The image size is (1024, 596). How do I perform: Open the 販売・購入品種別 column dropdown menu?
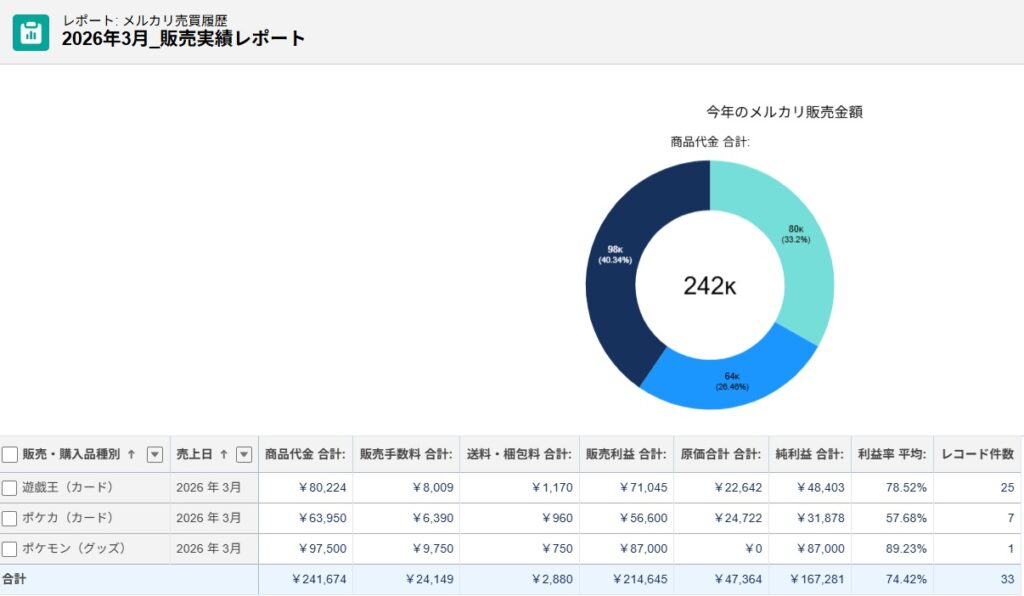point(154,454)
